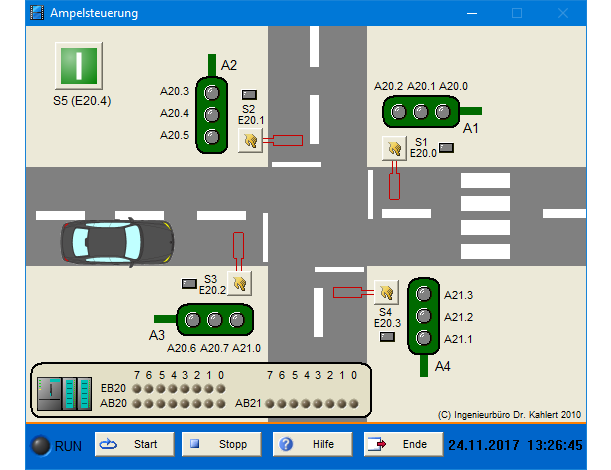Screen dimensions: 611x470
Task: Click AB21 bit 0 LED
Action: (354, 404)
